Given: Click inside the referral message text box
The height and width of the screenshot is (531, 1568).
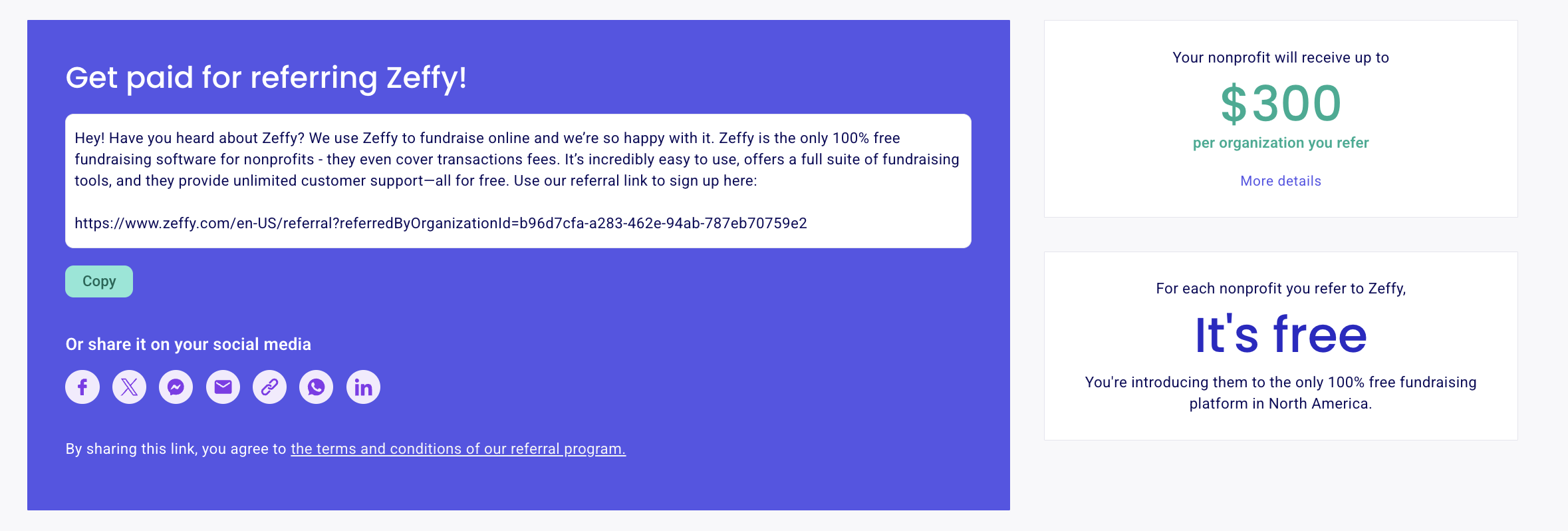Looking at the screenshot, I should click(518, 181).
